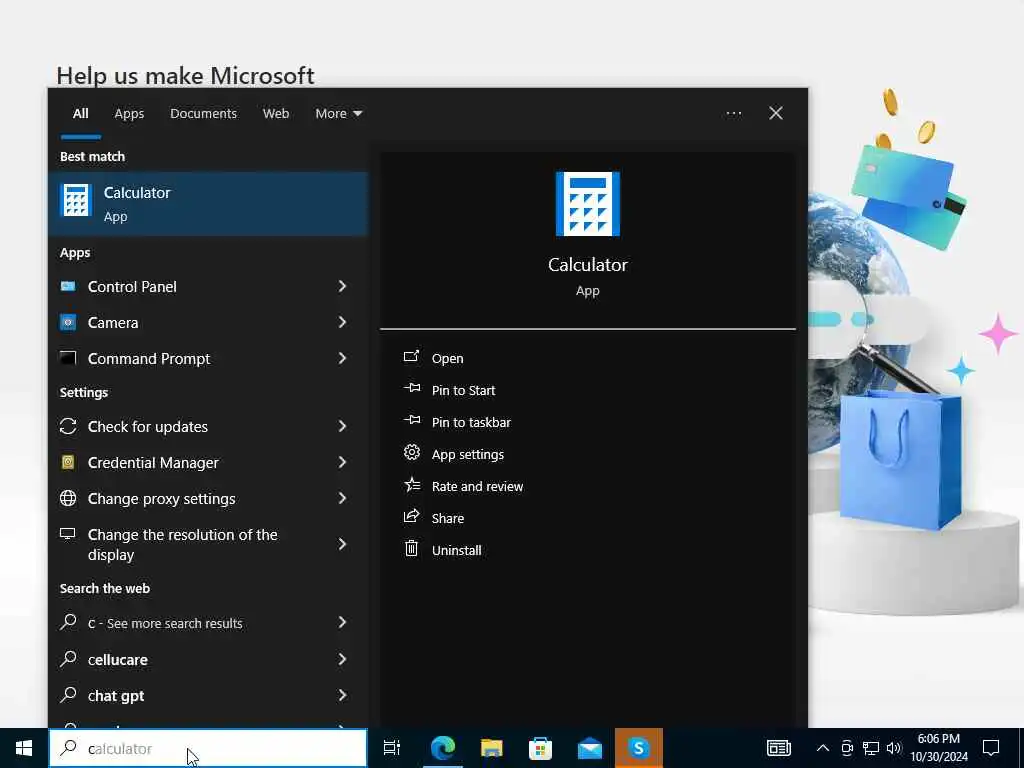Image resolution: width=1024 pixels, height=768 pixels.
Task: Expand Control Panel result details
Action: 342,286
